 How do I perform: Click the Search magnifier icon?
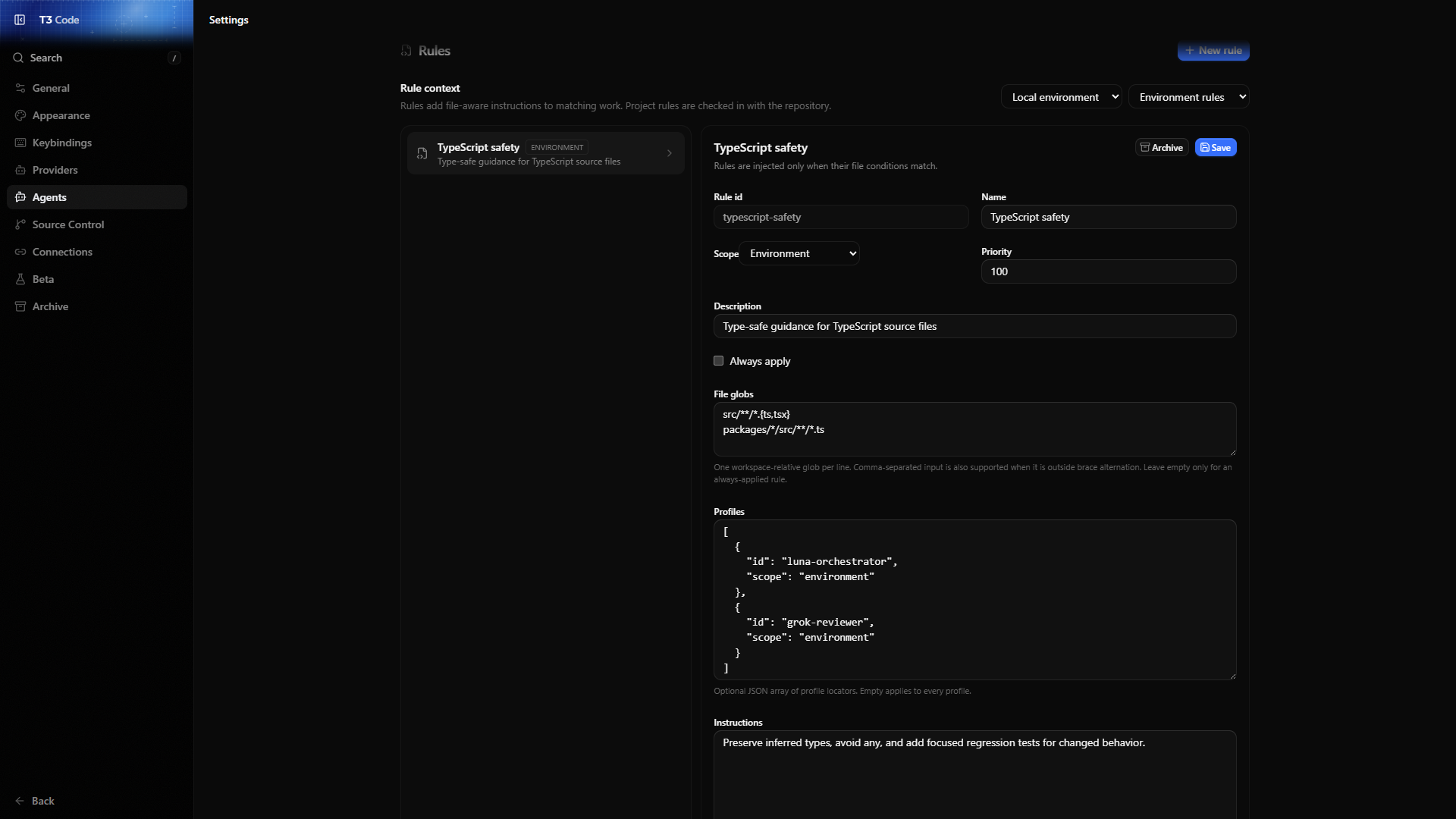(x=18, y=58)
